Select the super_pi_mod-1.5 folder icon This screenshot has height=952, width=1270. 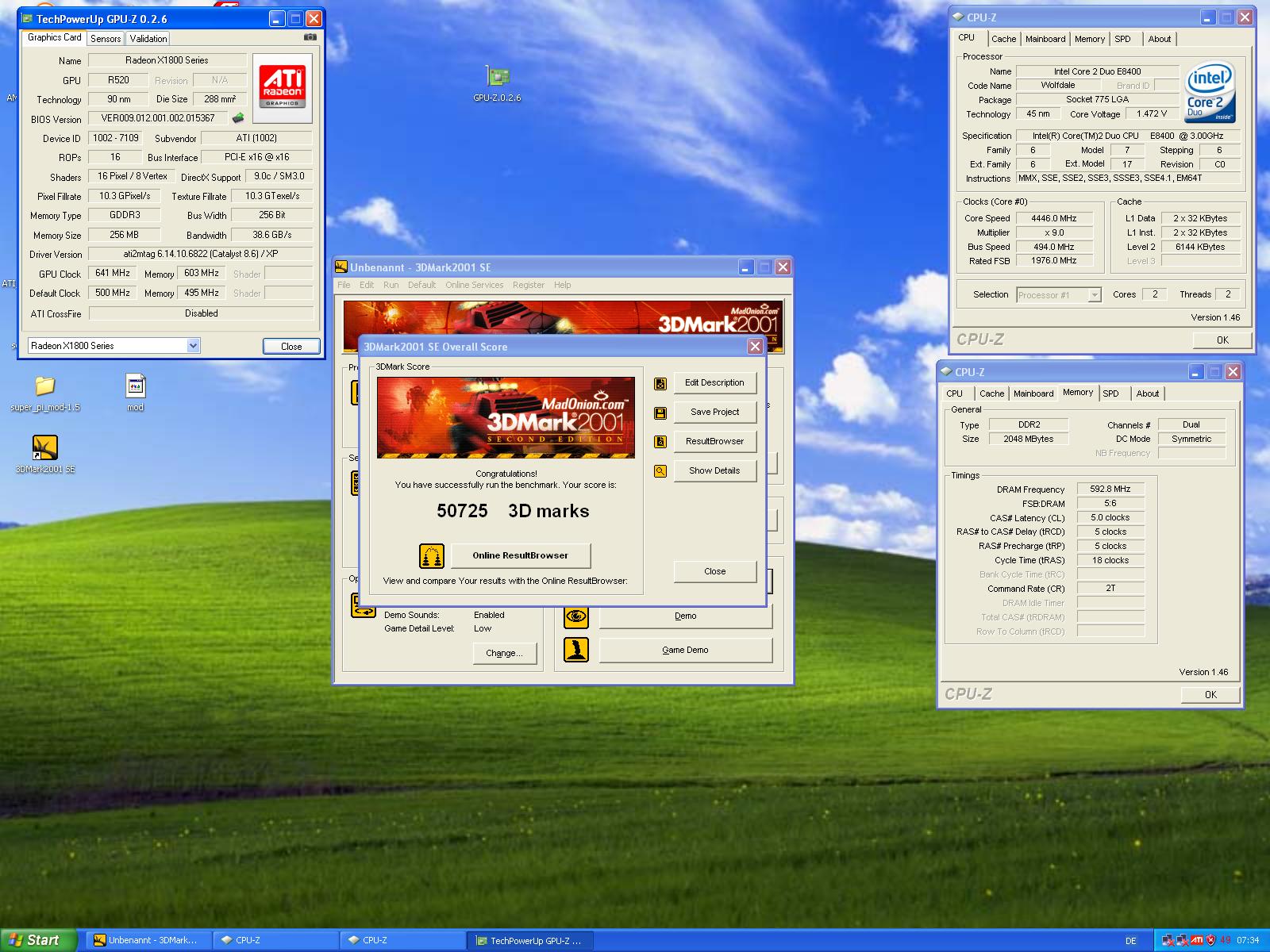click(45, 393)
